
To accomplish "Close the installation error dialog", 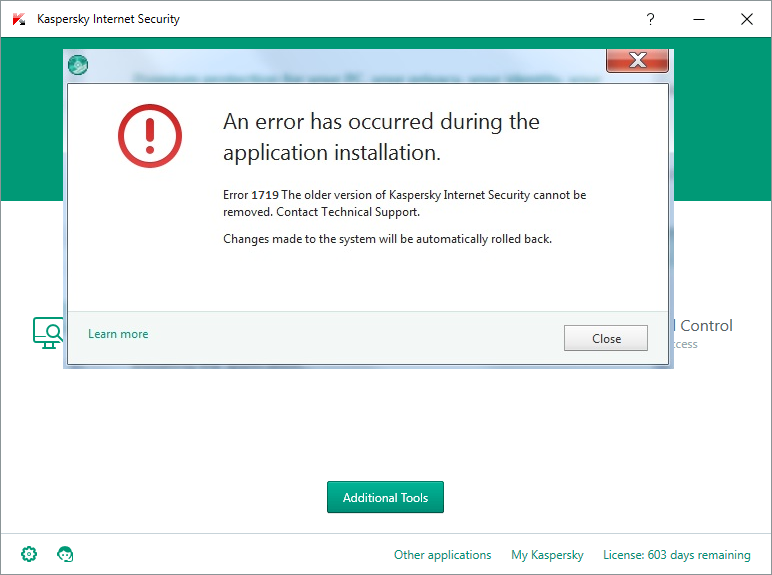I will coord(606,338).
